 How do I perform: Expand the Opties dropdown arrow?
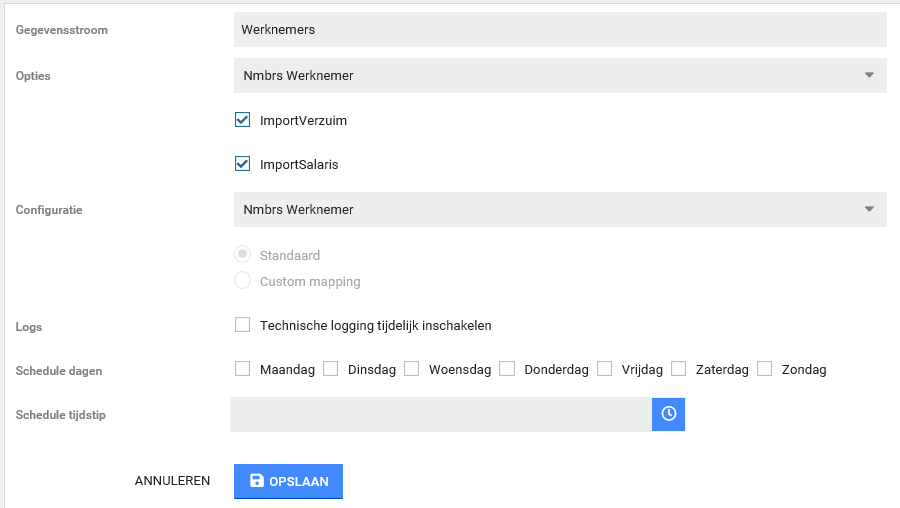click(x=868, y=75)
